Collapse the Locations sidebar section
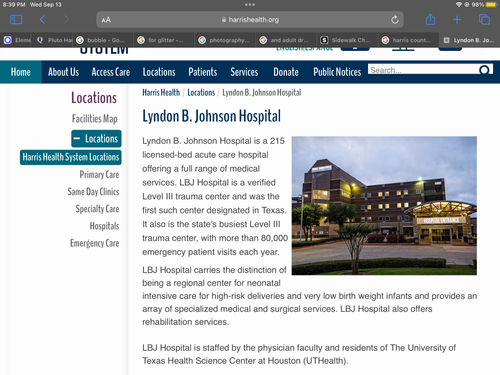 coord(96,139)
